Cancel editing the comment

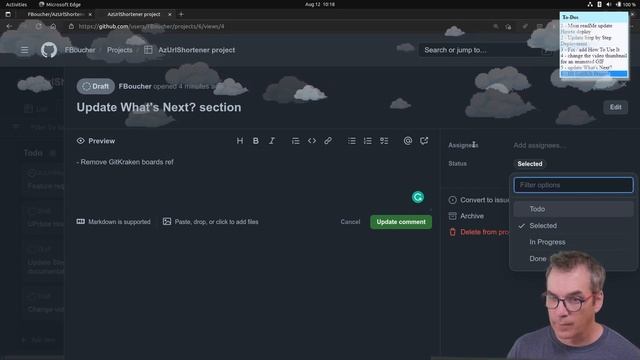point(350,222)
